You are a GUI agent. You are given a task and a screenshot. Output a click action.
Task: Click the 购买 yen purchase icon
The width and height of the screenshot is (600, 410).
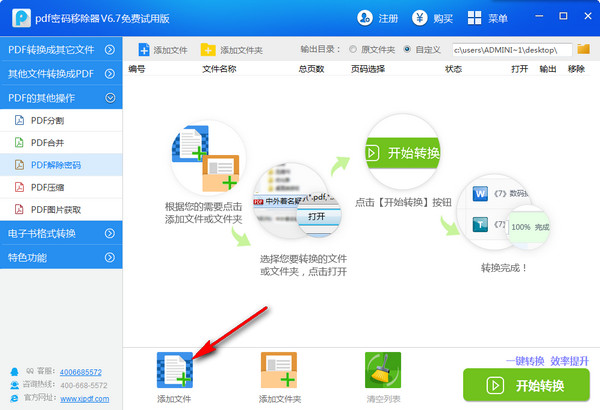(x=420, y=18)
